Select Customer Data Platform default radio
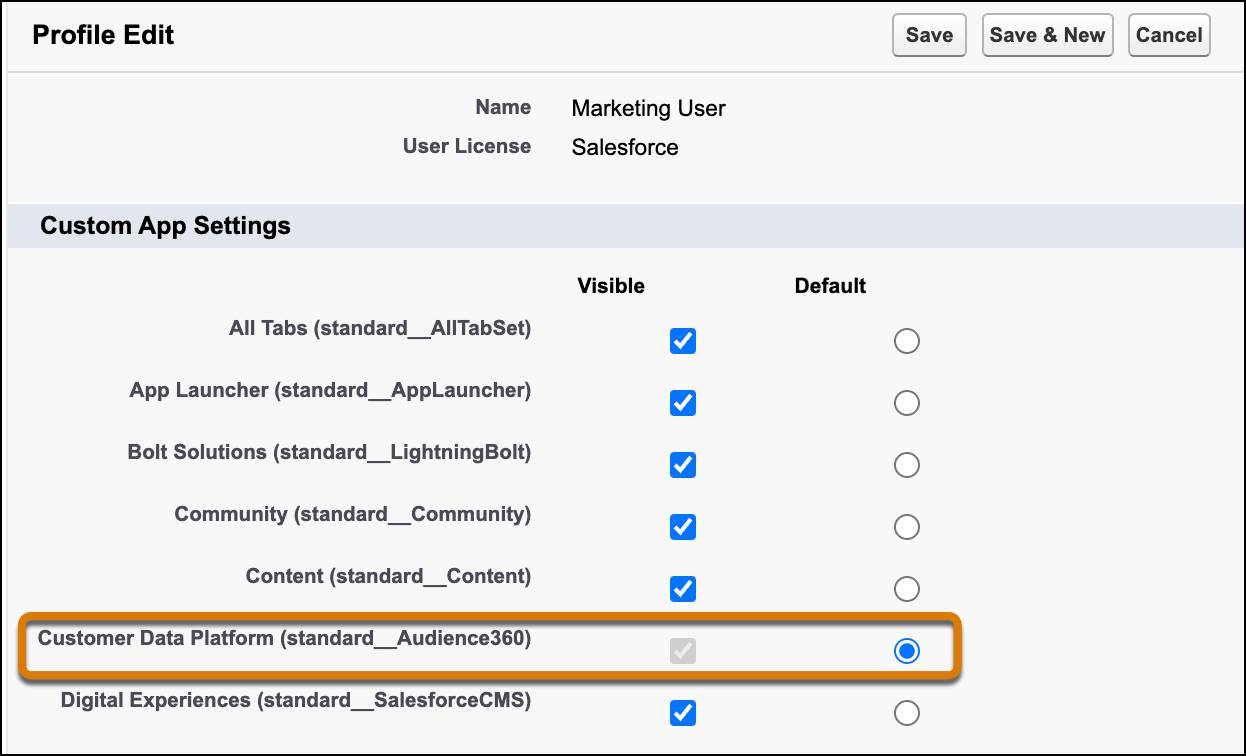This screenshot has height=756, width=1246. tap(907, 651)
